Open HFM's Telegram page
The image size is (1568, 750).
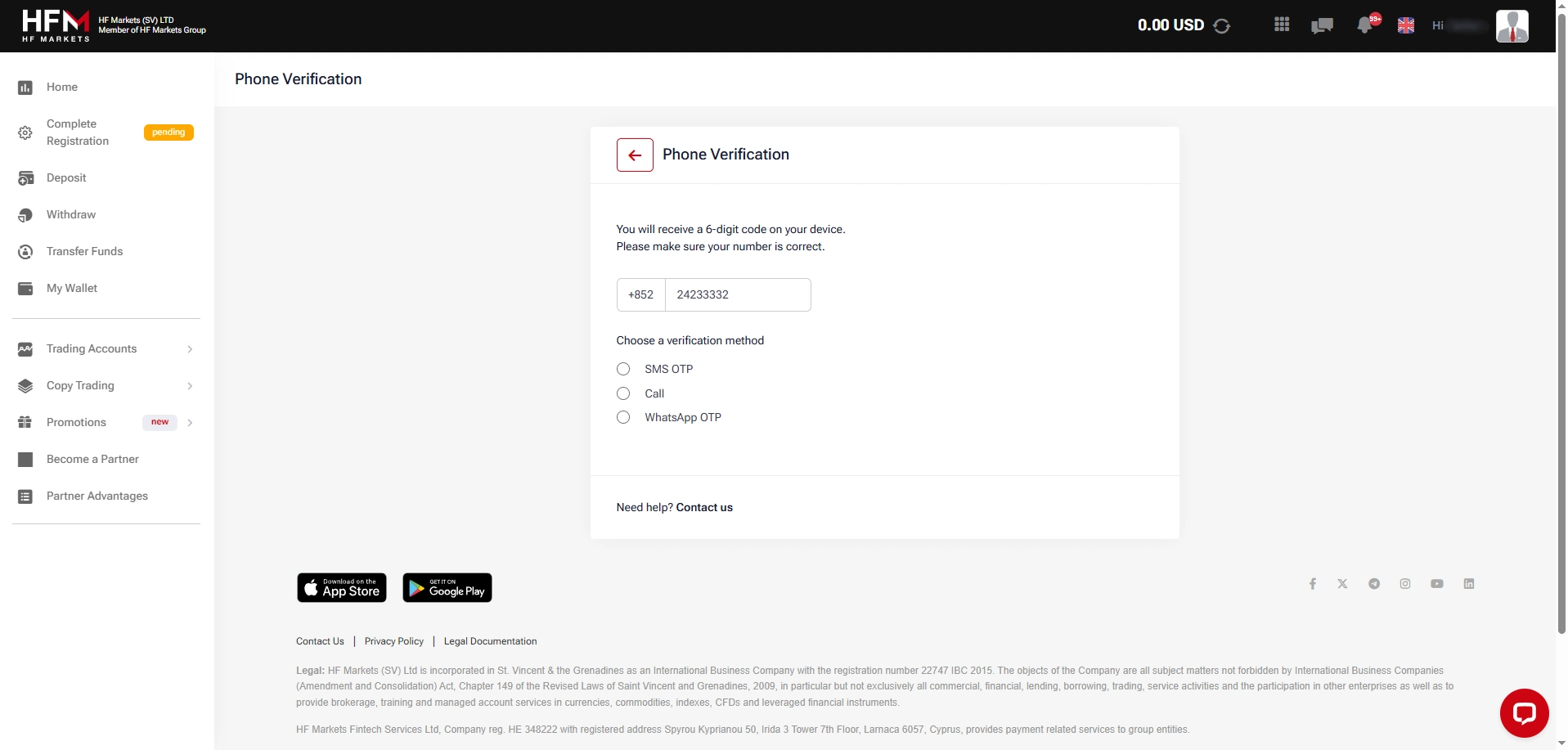click(1374, 583)
